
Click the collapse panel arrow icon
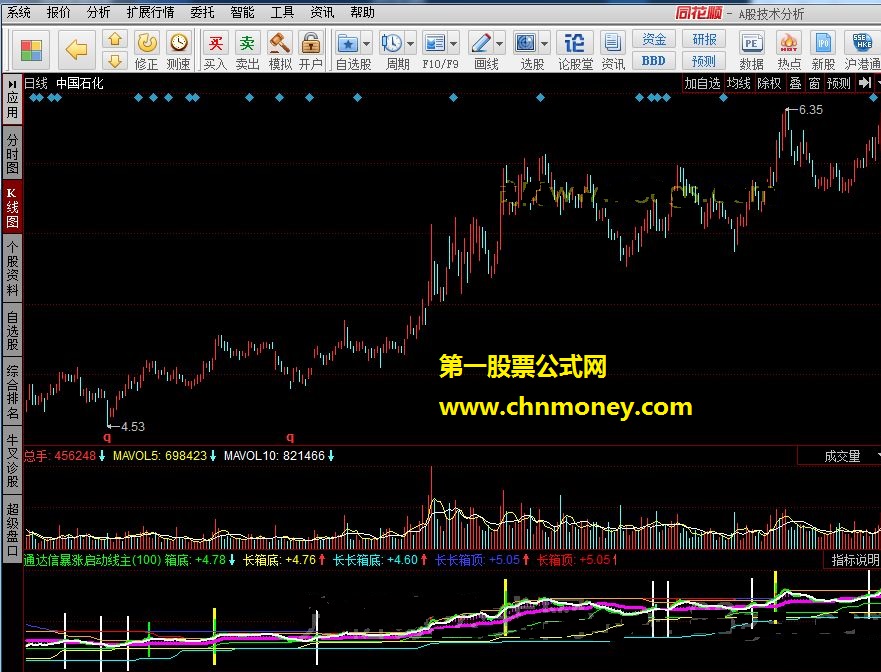[865, 83]
